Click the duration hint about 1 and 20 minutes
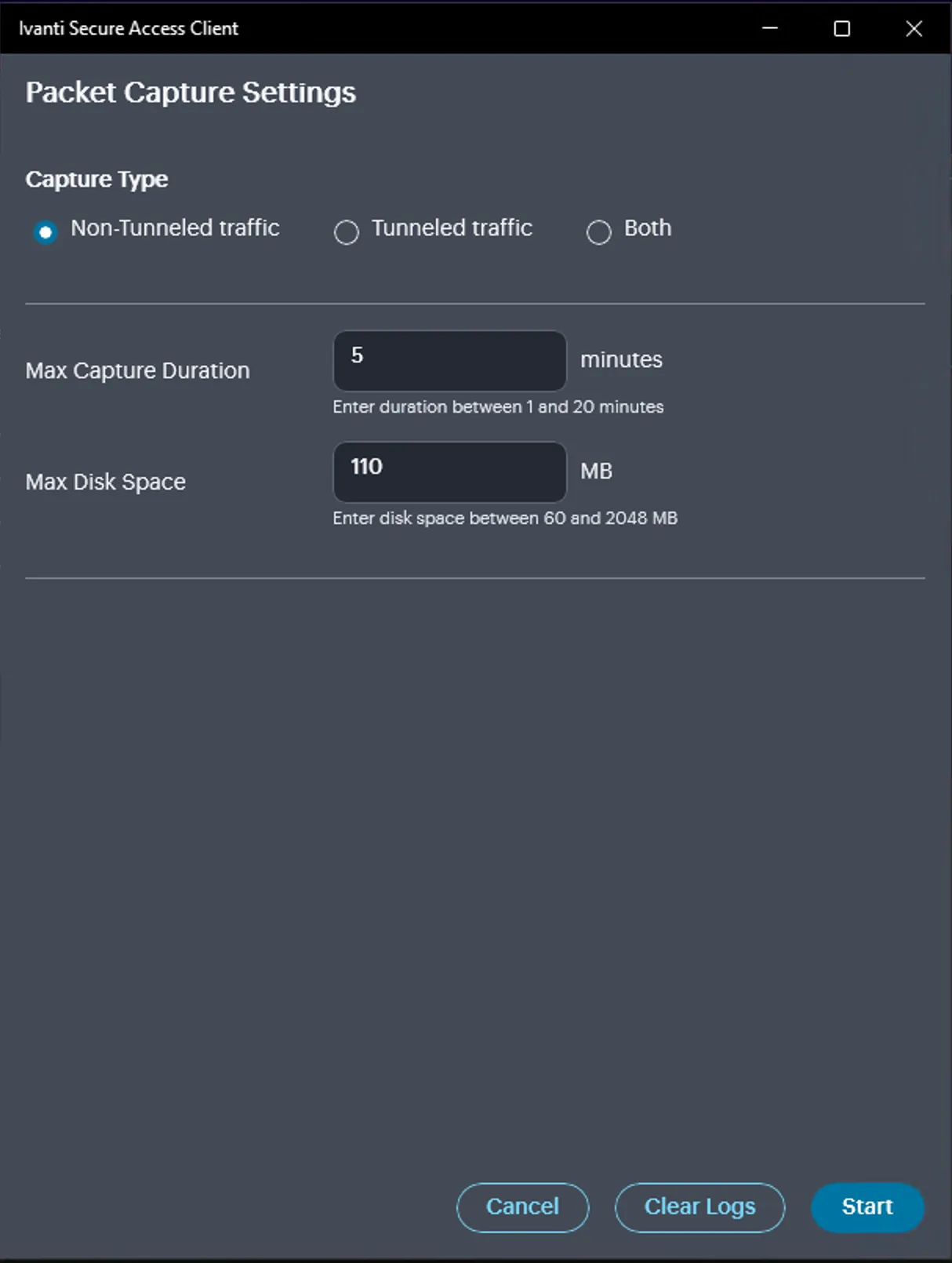This screenshot has height=1263, width=952. click(x=498, y=406)
